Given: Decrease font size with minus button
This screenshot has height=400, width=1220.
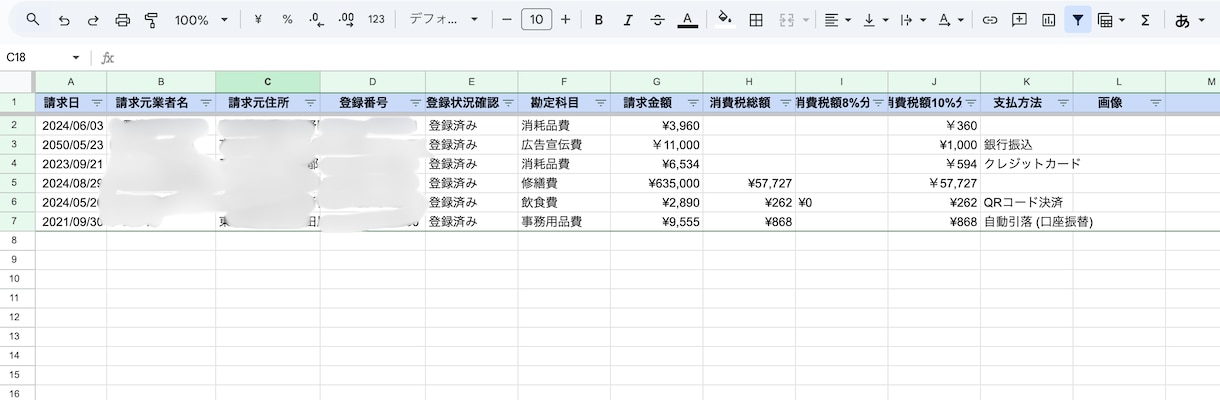Looking at the screenshot, I should click(x=507, y=20).
